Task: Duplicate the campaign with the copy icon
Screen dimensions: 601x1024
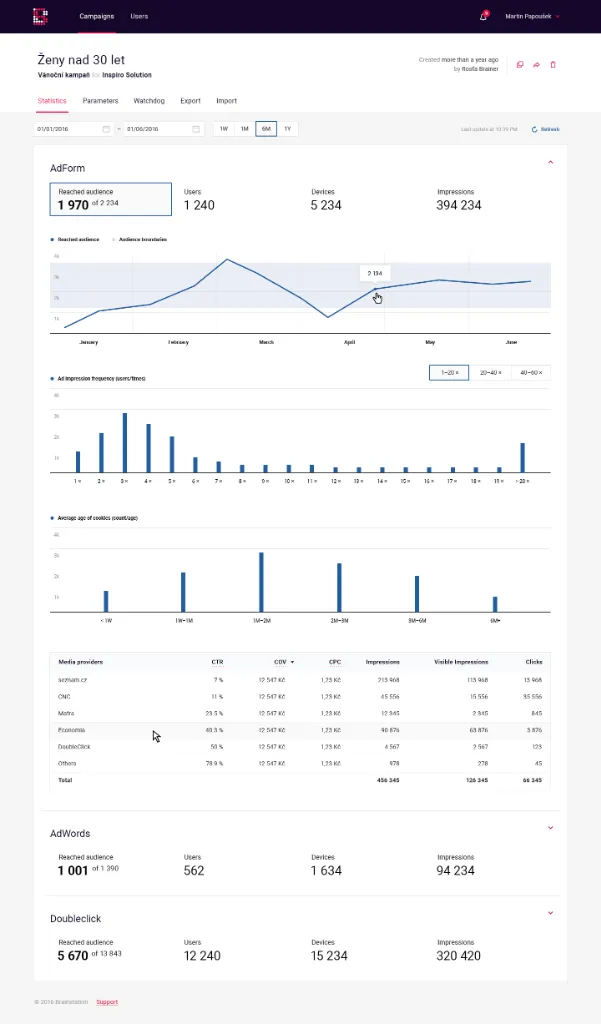Action: 520,65
